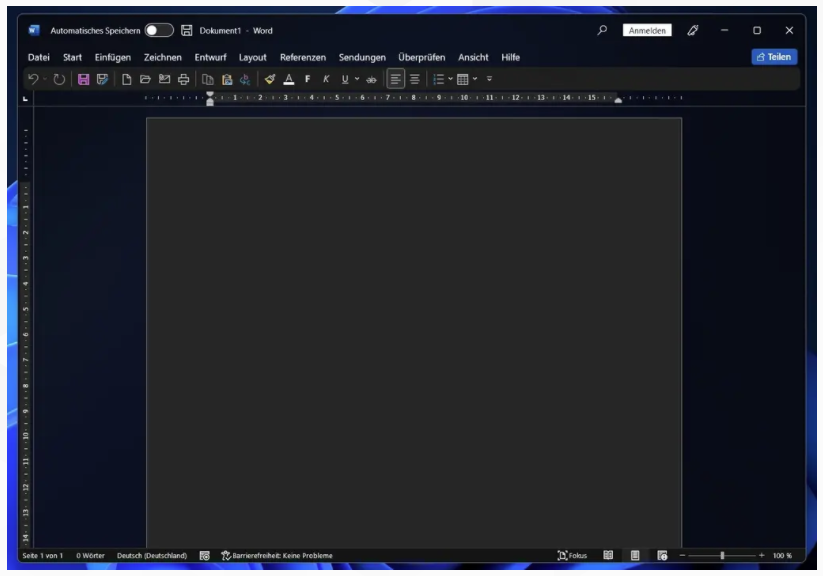The image size is (823, 576).
Task: Toggle italic with the K button
Action: click(326, 79)
